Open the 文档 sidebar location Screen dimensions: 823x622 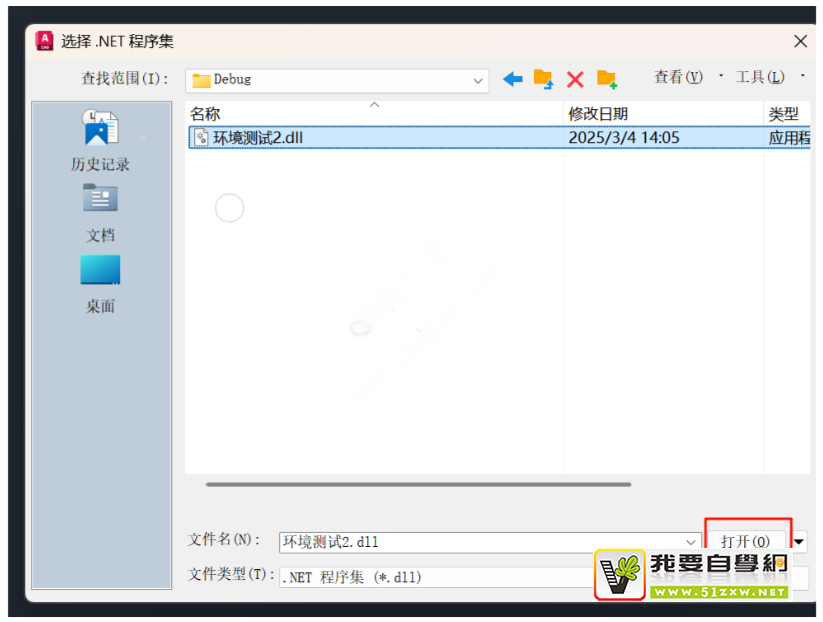point(100,212)
